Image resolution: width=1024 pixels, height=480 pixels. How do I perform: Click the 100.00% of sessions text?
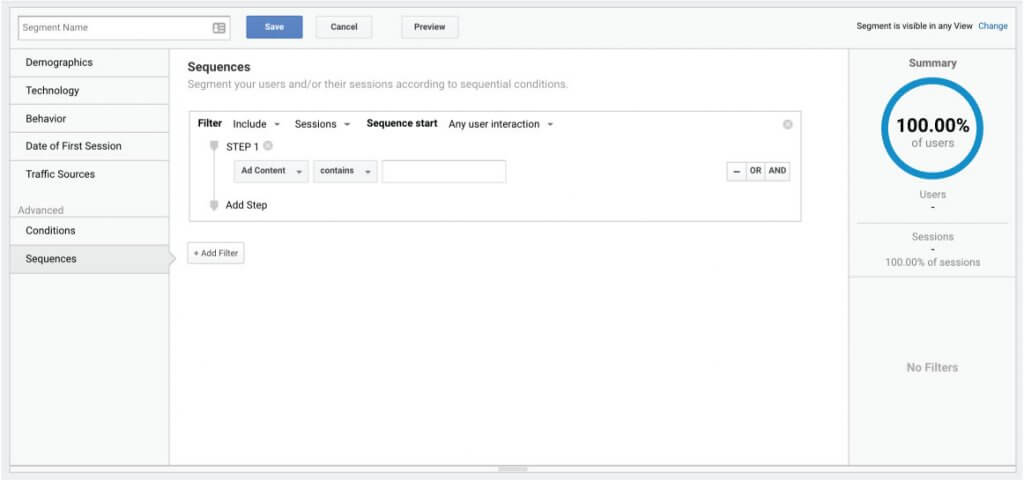(x=933, y=263)
